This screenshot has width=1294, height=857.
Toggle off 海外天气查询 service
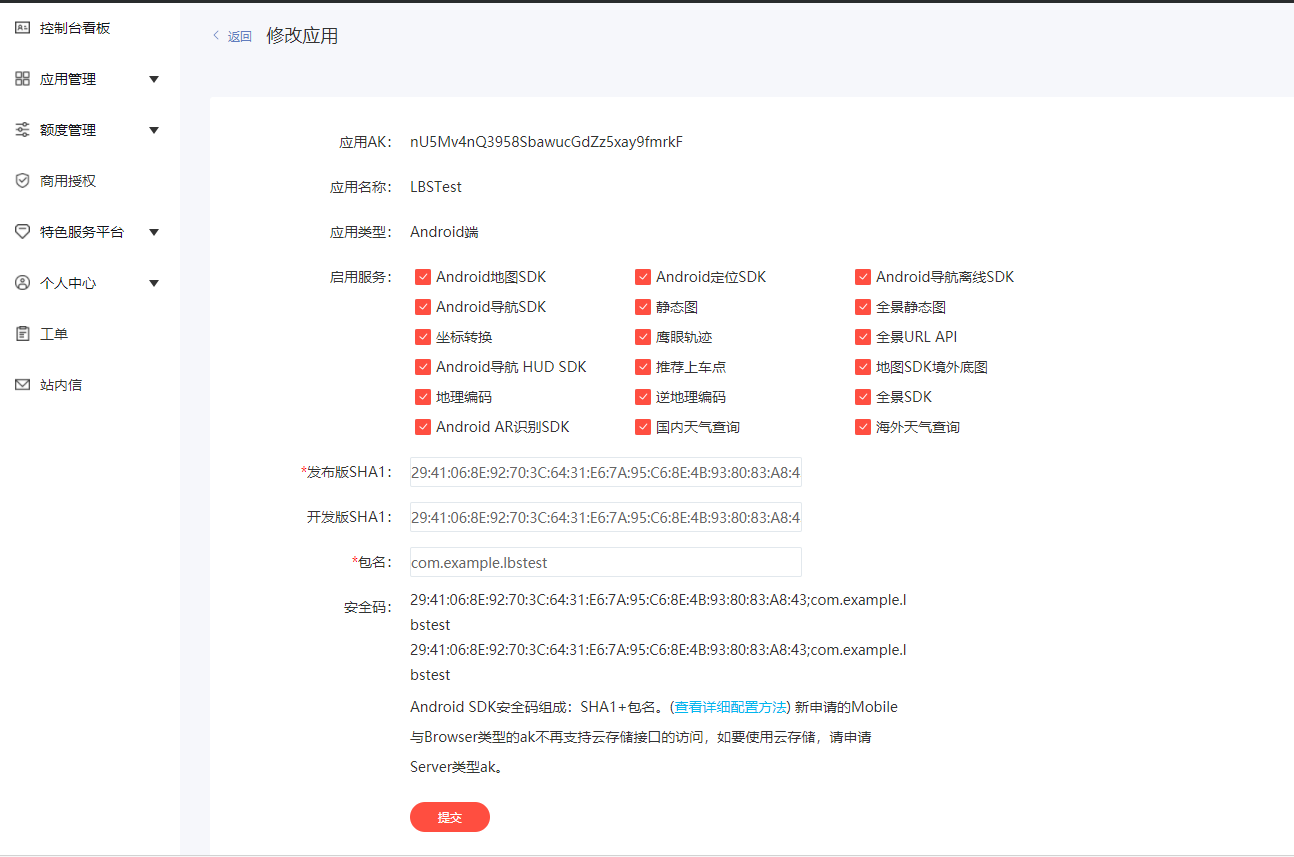863,426
